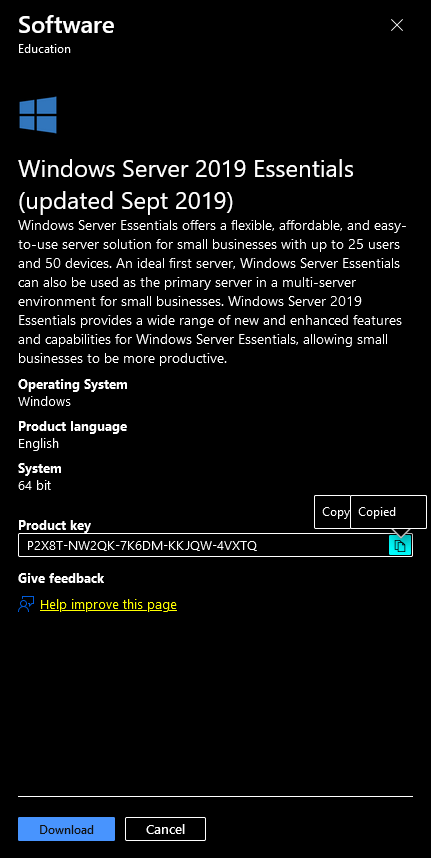Cancel the software download panel
This screenshot has width=431, height=858.
[x=165, y=829]
